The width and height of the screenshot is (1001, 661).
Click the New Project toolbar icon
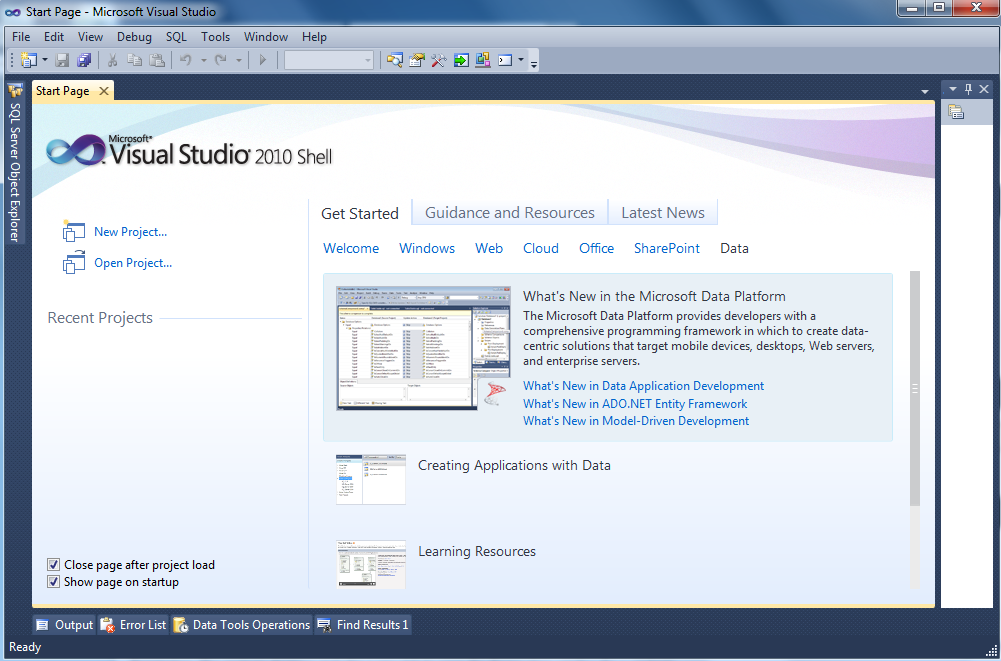29,60
